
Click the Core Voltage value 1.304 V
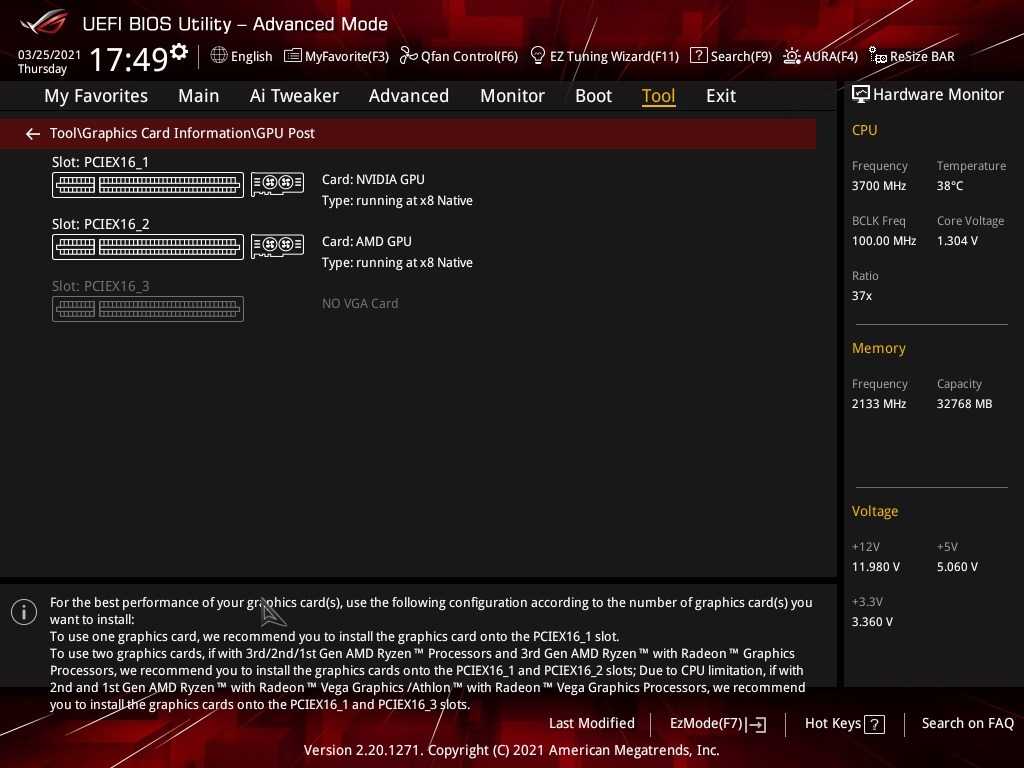957,241
